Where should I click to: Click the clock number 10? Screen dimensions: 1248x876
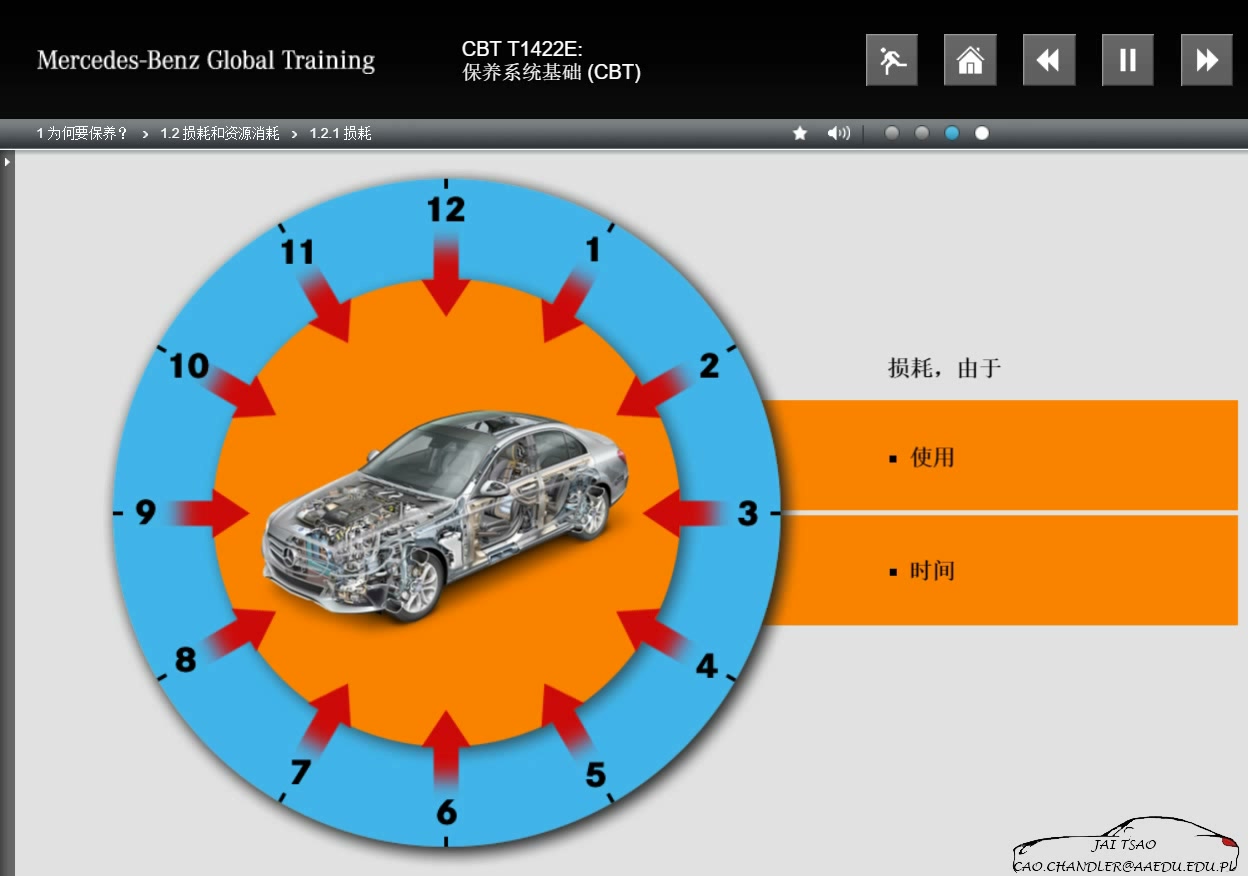point(189,366)
